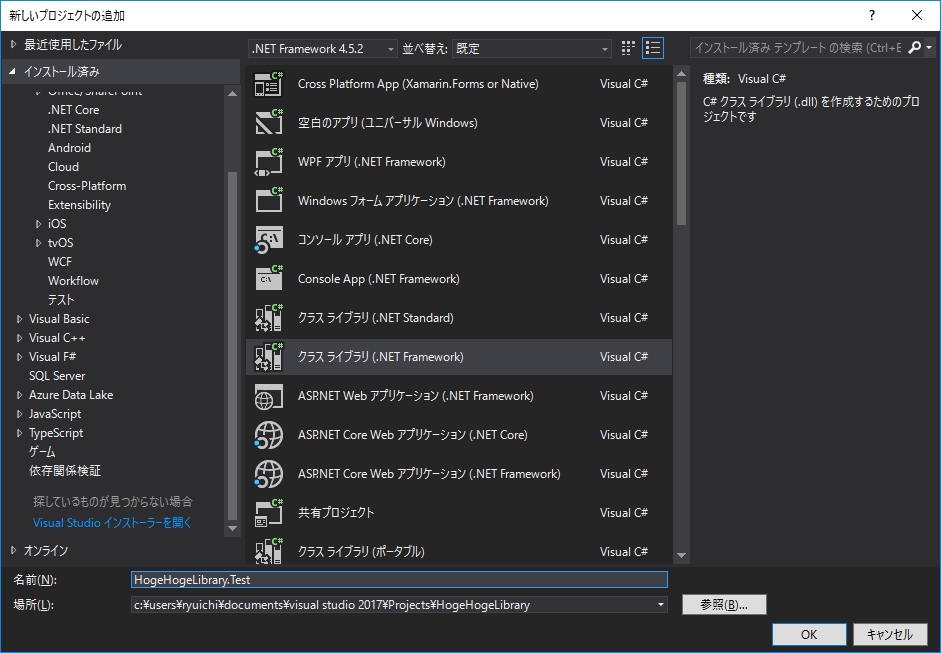This screenshot has width=941, height=653.
Task: Select the Android category
Action: point(70,148)
